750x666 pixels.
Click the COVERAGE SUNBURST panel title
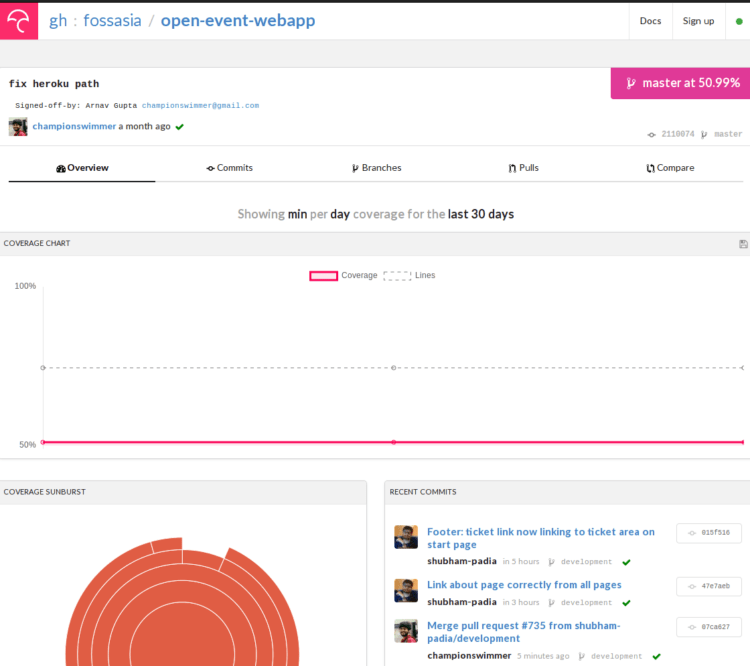point(44,492)
